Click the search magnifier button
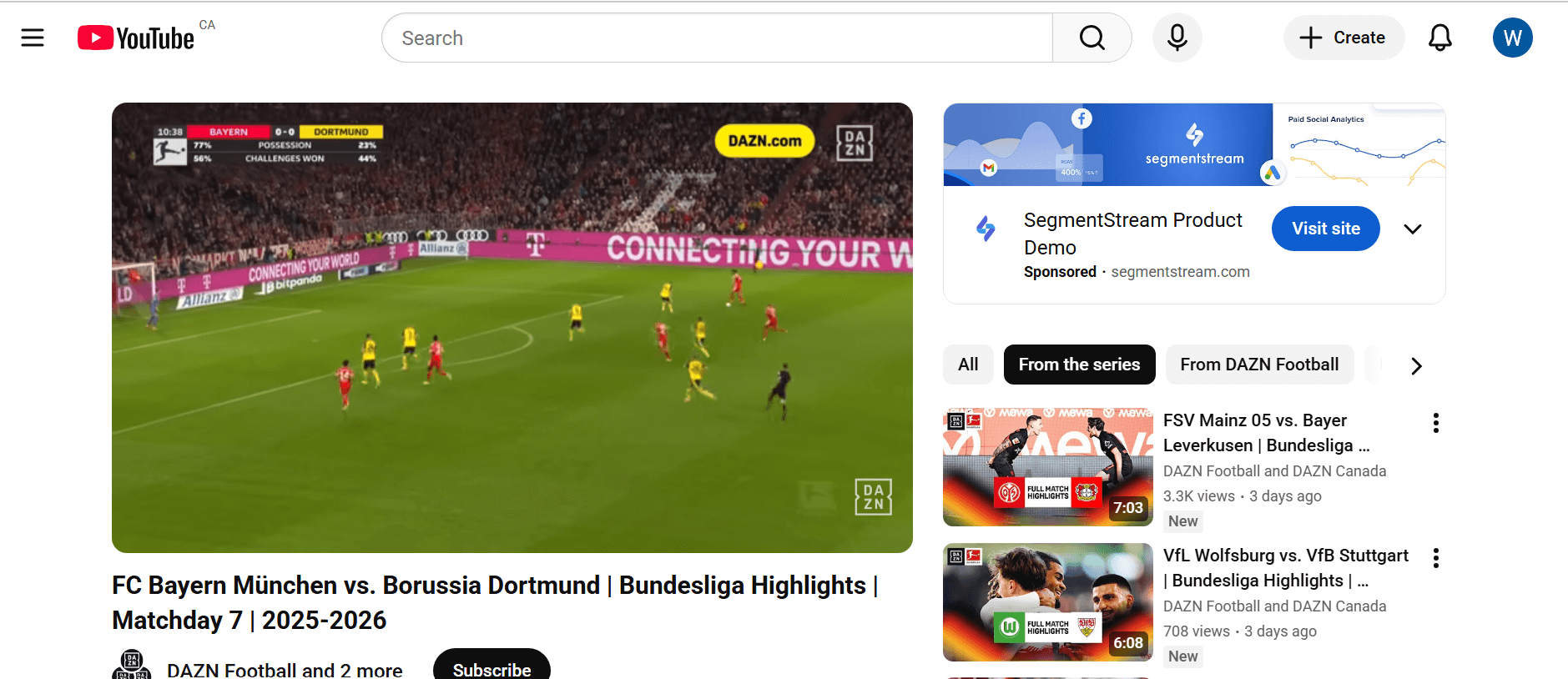This screenshot has height=679, width=1568. 1092,38
